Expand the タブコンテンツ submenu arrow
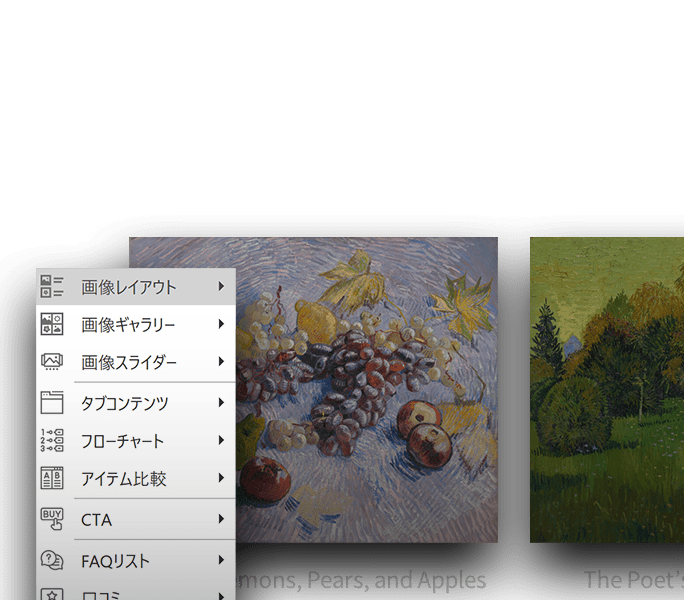Image resolution: width=684 pixels, height=600 pixels. [222, 402]
